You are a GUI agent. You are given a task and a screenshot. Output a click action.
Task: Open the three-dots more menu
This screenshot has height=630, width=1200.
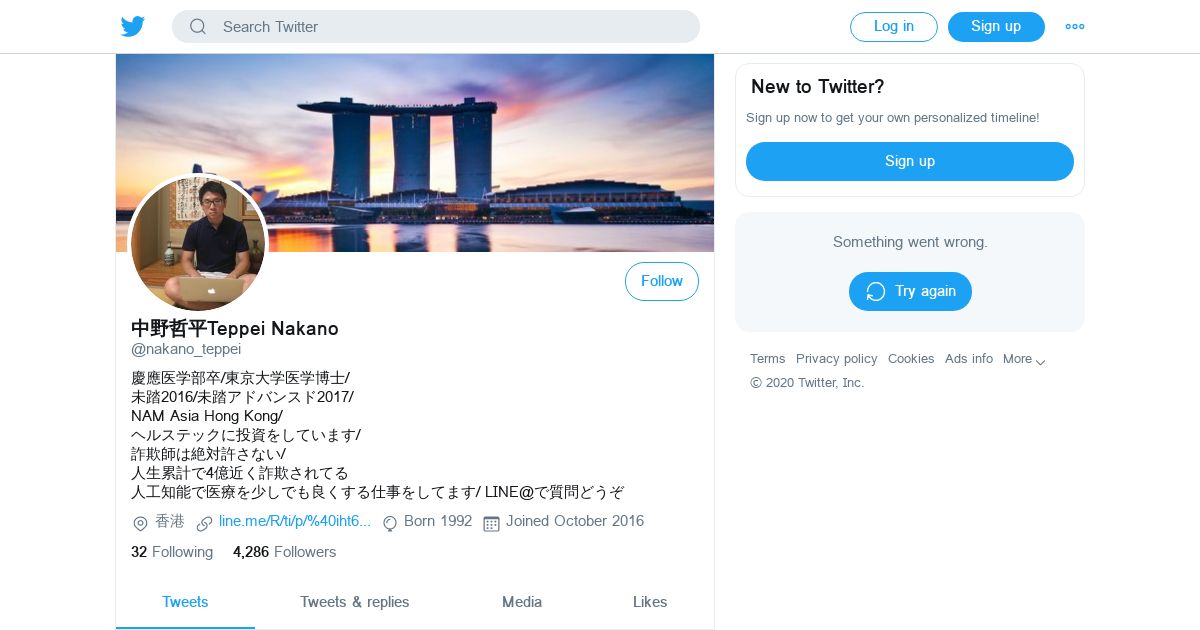pos(1075,27)
